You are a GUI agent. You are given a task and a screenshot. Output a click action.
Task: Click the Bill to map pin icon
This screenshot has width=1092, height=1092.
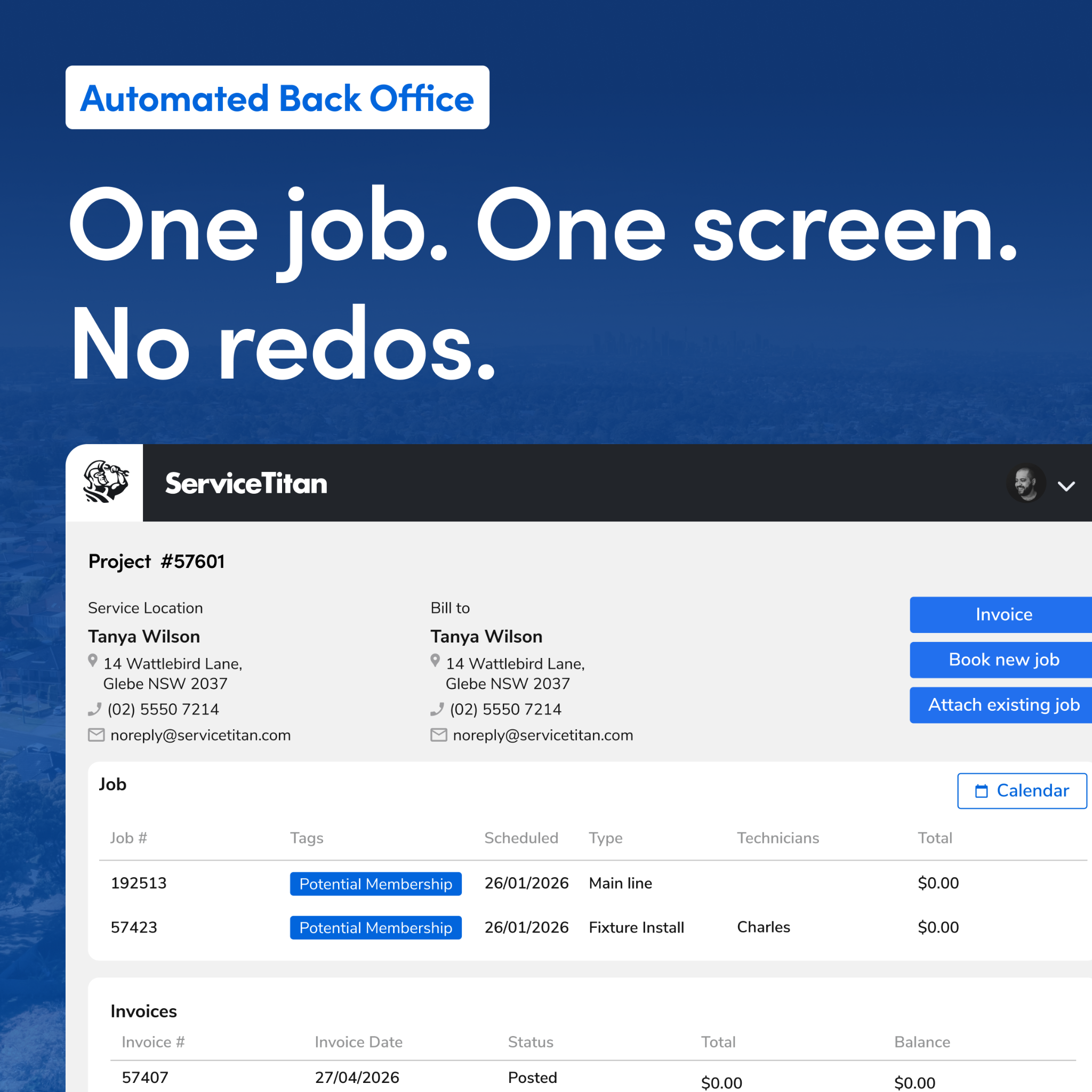click(435, 661)
